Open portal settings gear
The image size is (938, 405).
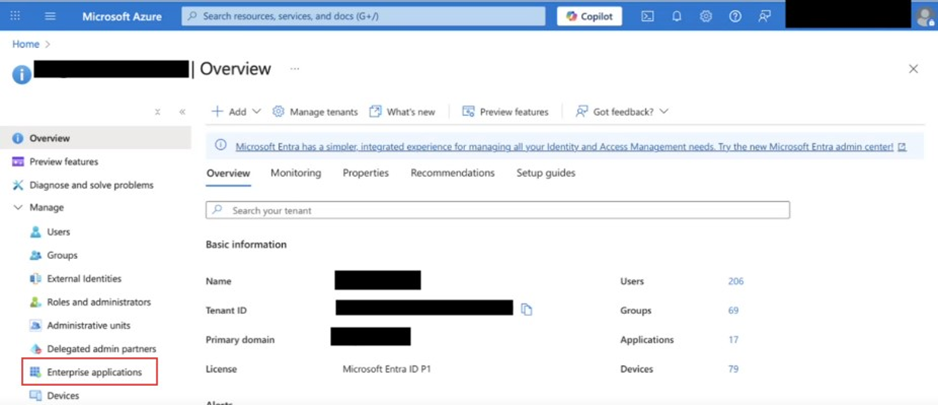click(706, 16)
